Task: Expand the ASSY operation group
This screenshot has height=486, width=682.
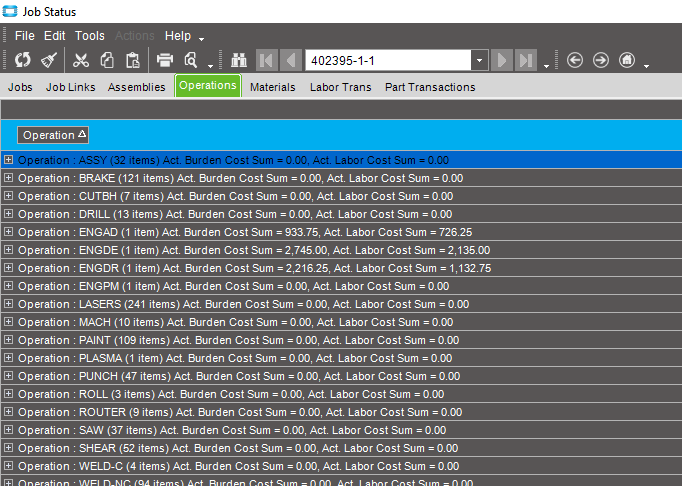Action: pyautogui.click(x=8, y=160)
